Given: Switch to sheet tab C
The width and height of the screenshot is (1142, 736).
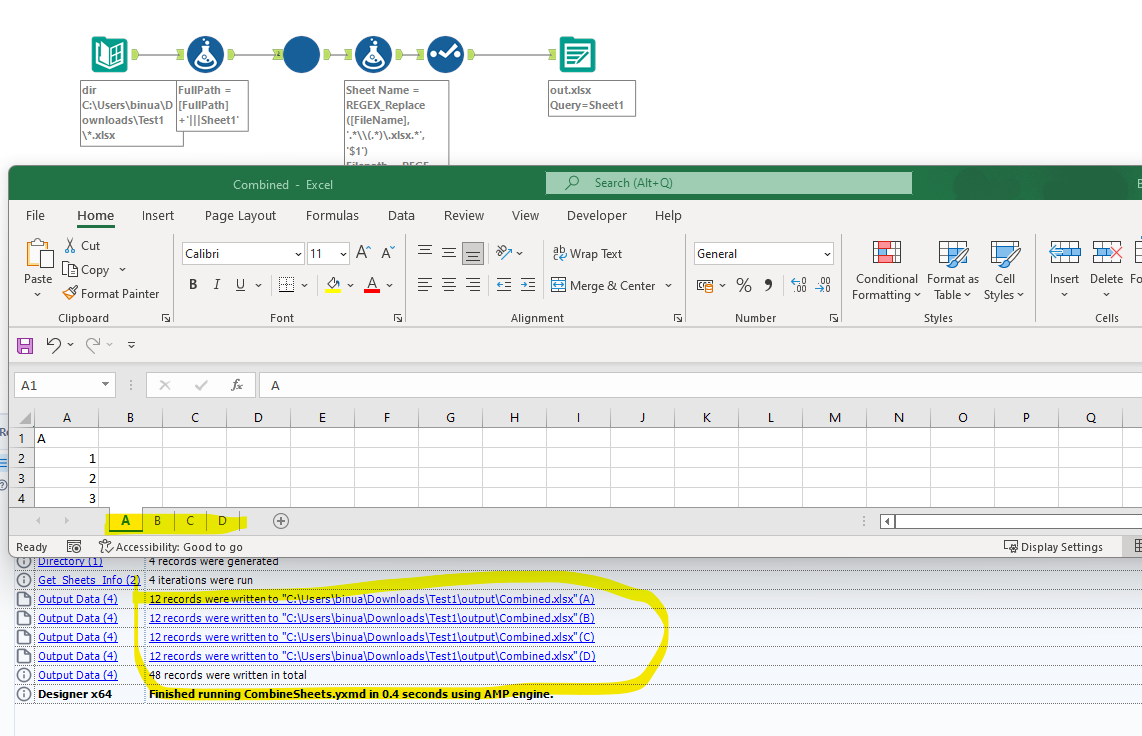Looking at the screenshot, I should click(190, 521).
